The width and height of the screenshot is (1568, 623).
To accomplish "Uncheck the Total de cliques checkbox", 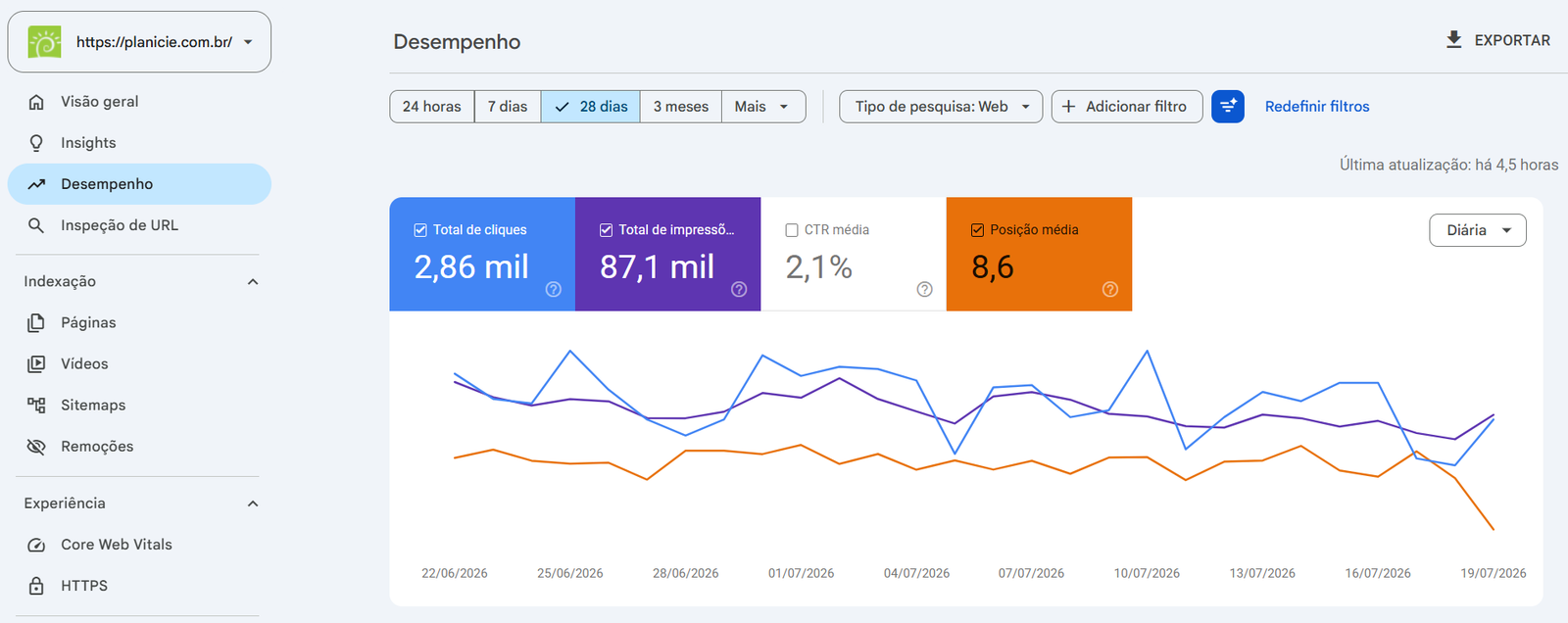I will point(420,230).
